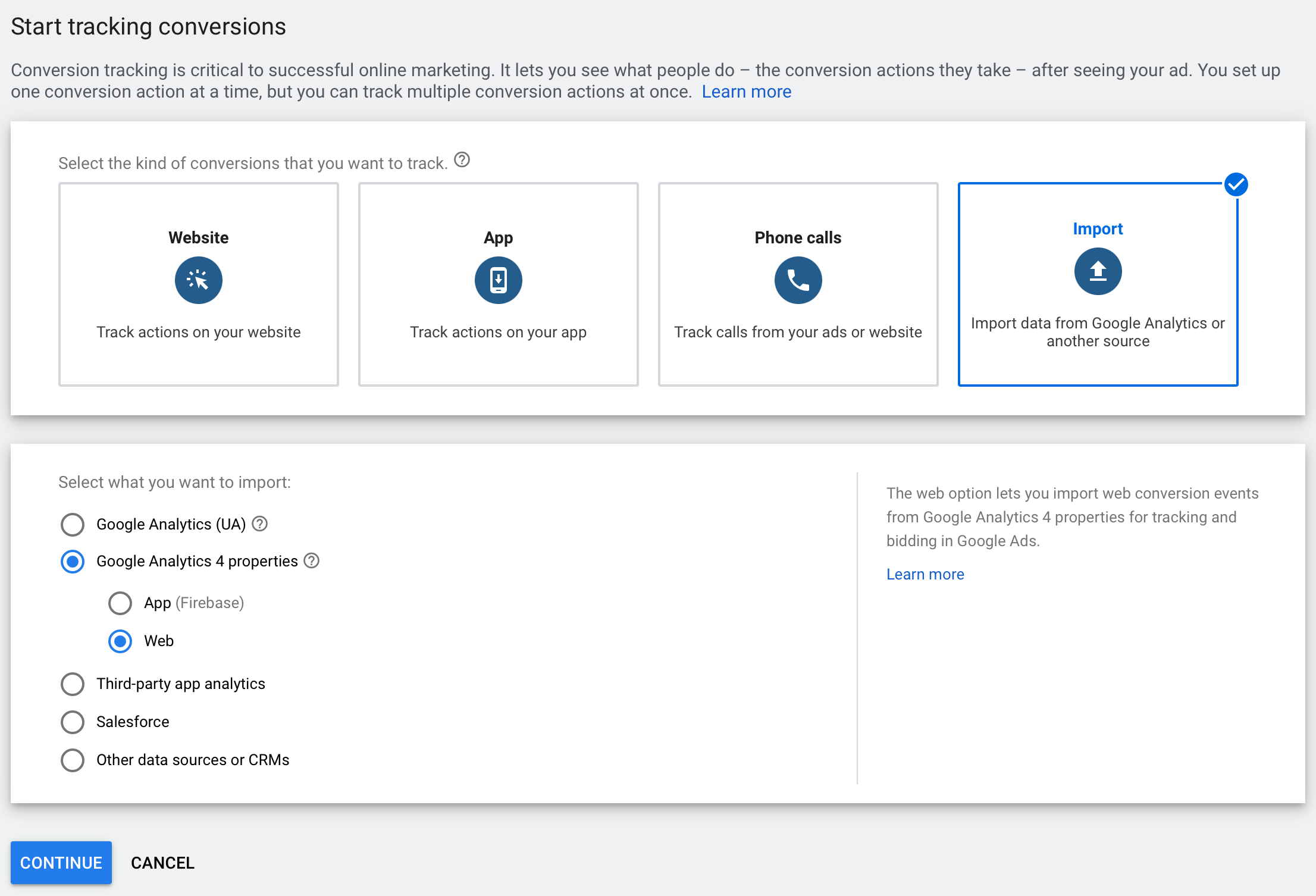Click the blue checkmark badge on Import card
Image resolution: width=1316 pixels, height=896 pixels.
click(1236, 184)
